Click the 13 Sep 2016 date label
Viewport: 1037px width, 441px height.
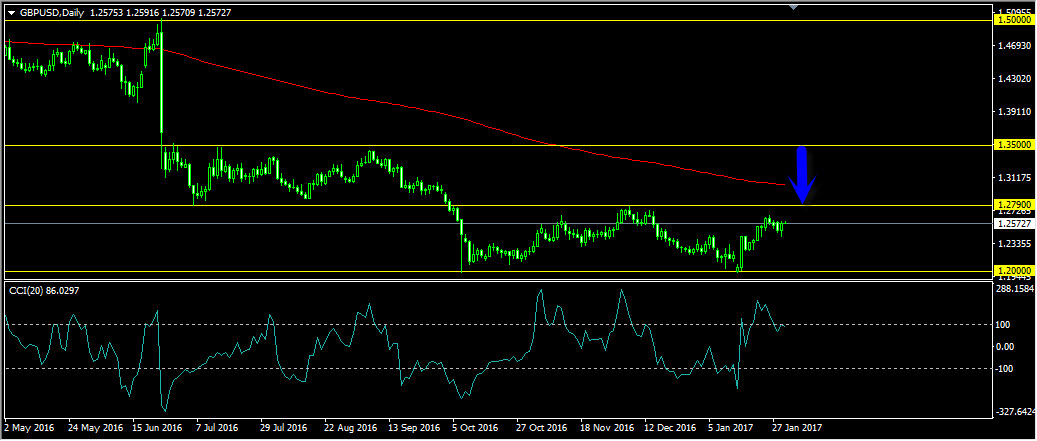coord(414,428)
